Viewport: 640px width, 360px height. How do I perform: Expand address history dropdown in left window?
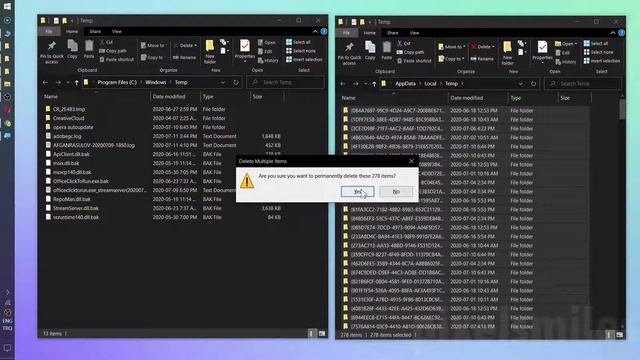223,82
